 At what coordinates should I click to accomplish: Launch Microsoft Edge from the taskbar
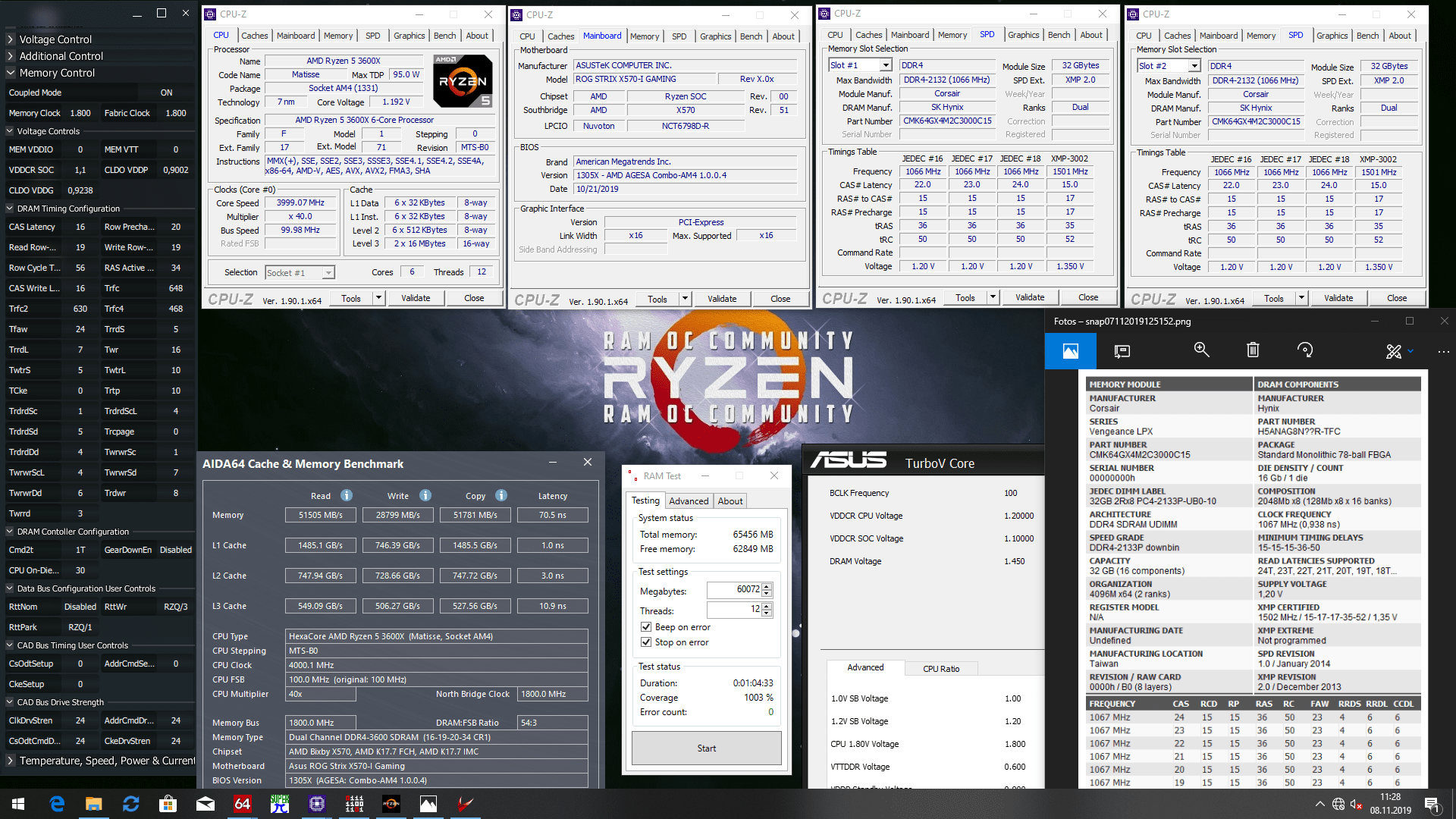[57, 804]
